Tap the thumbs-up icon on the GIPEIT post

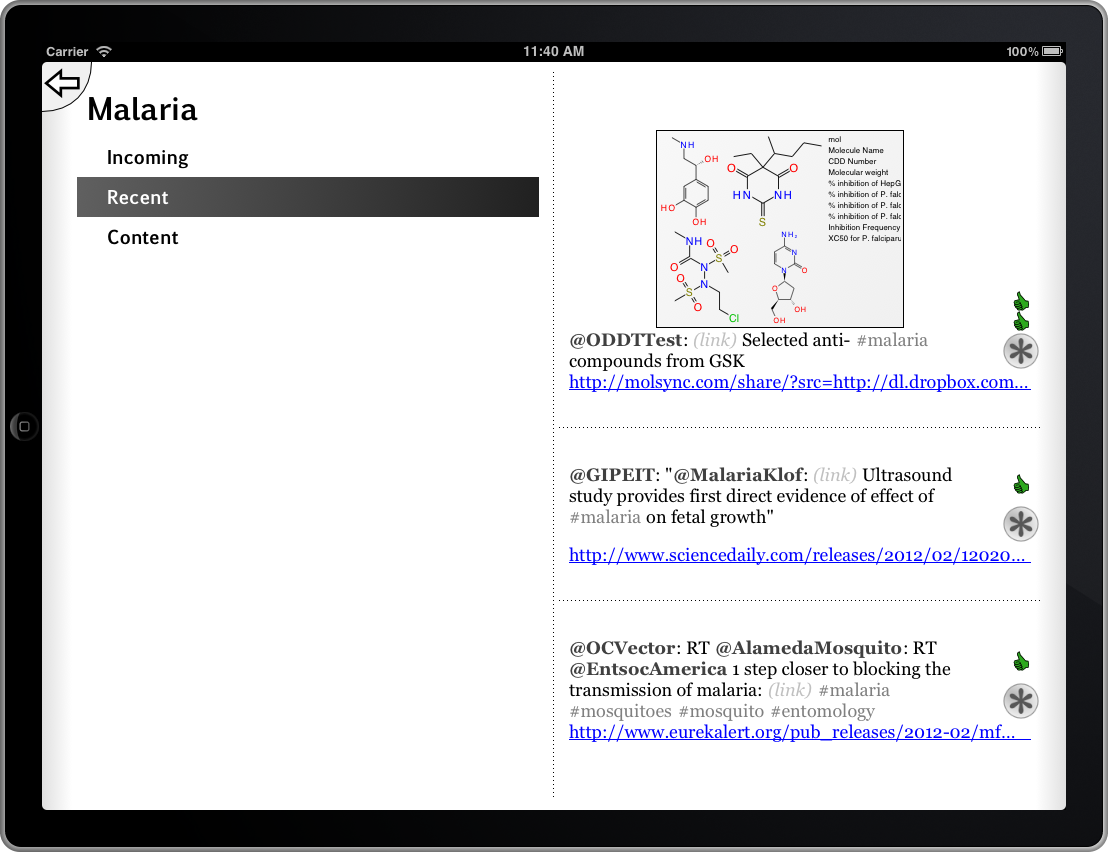coord(1021,485)
